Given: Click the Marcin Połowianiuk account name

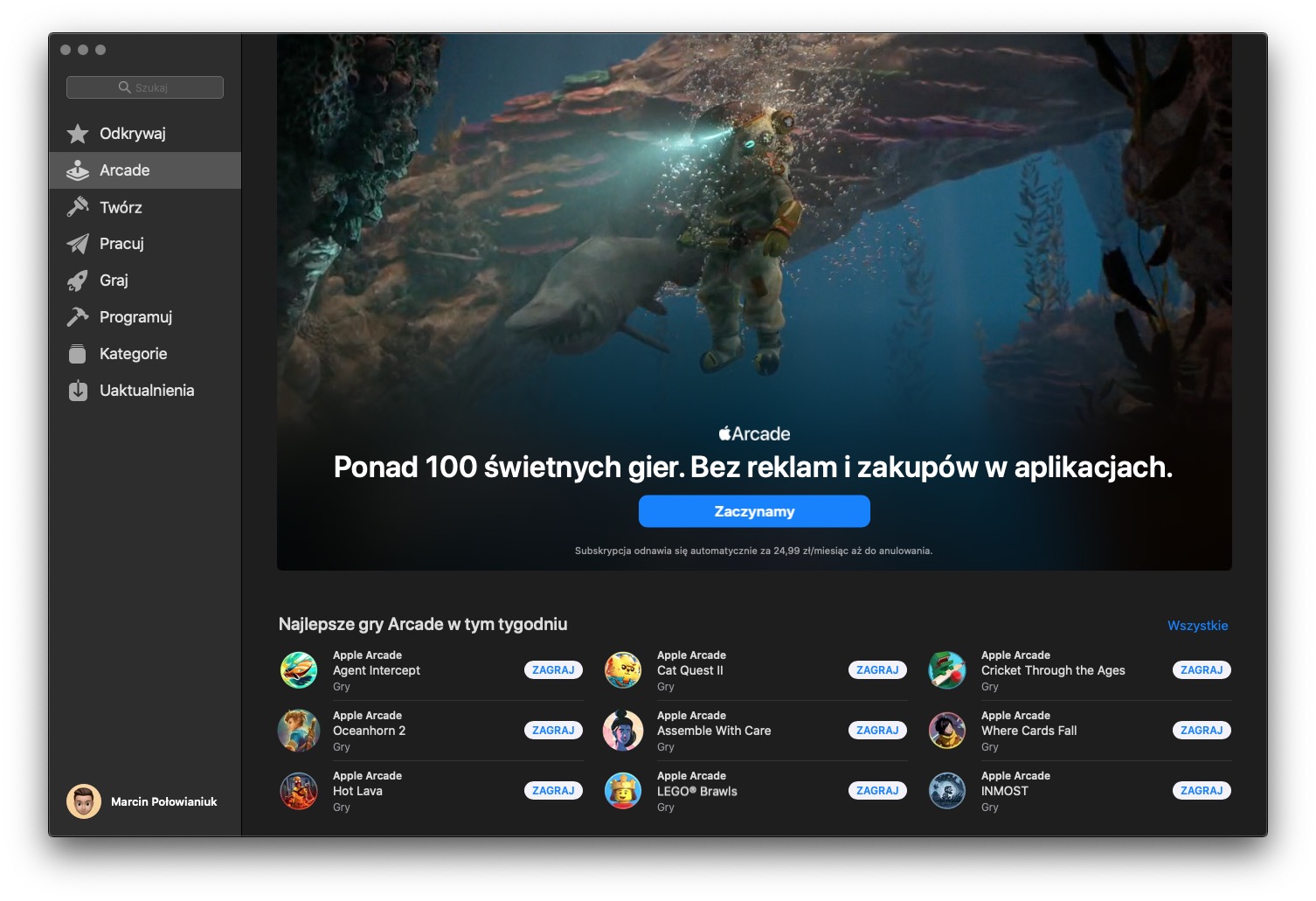Looking at the screenshot, I should point(163,801).
